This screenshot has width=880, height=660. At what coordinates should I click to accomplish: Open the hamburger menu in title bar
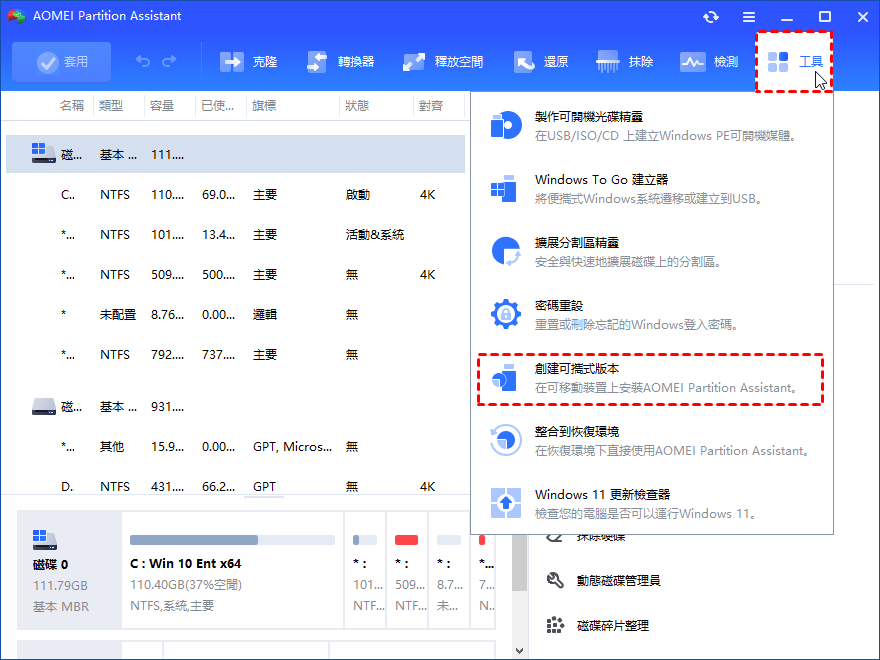pos(749,17)
